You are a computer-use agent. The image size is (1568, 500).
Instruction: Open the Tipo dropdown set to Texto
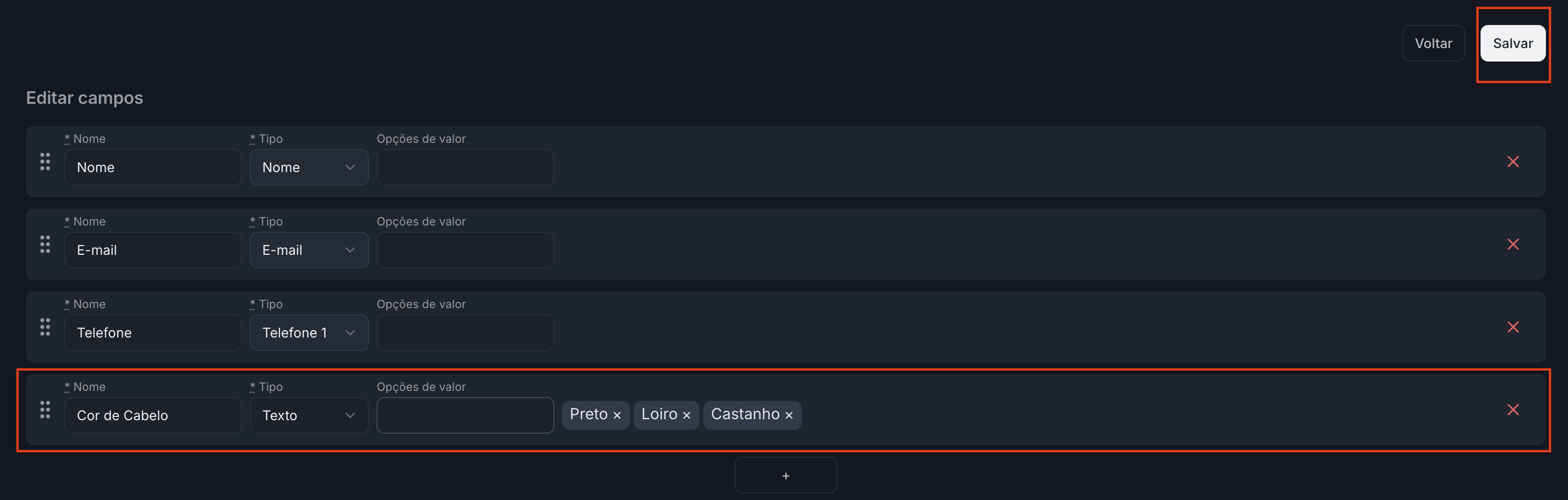(308, 415)
